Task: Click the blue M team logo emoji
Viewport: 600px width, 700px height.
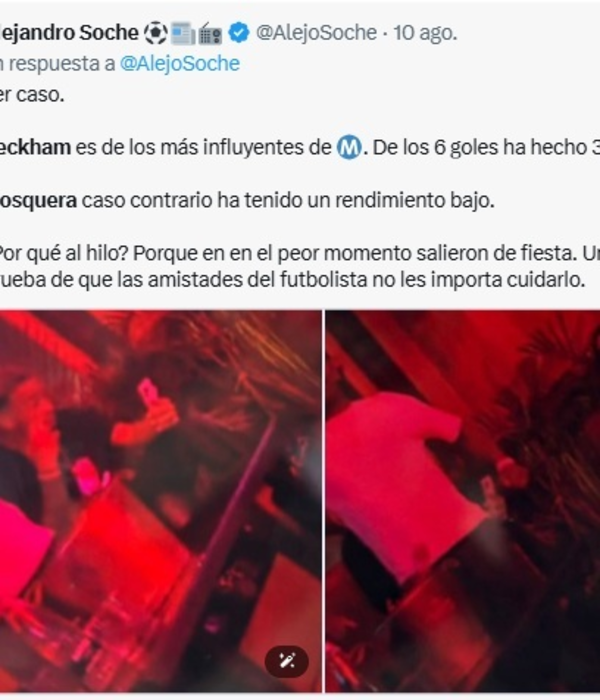Action: (x=349, y=148)
